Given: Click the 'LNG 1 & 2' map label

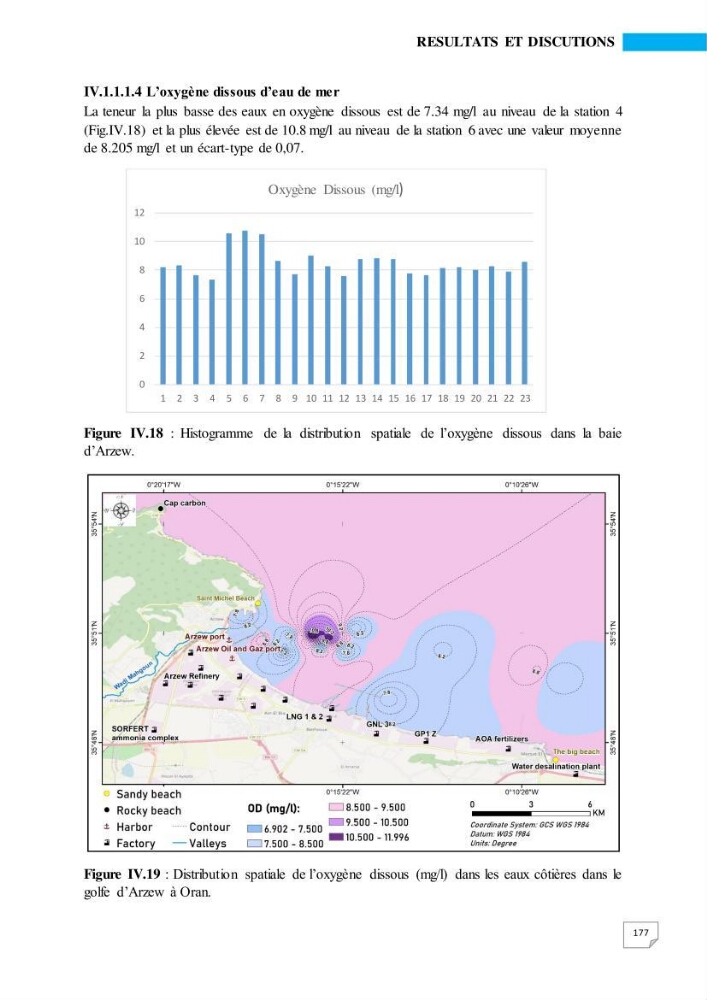Looking at the screenshot, I should tap(304, 717).
